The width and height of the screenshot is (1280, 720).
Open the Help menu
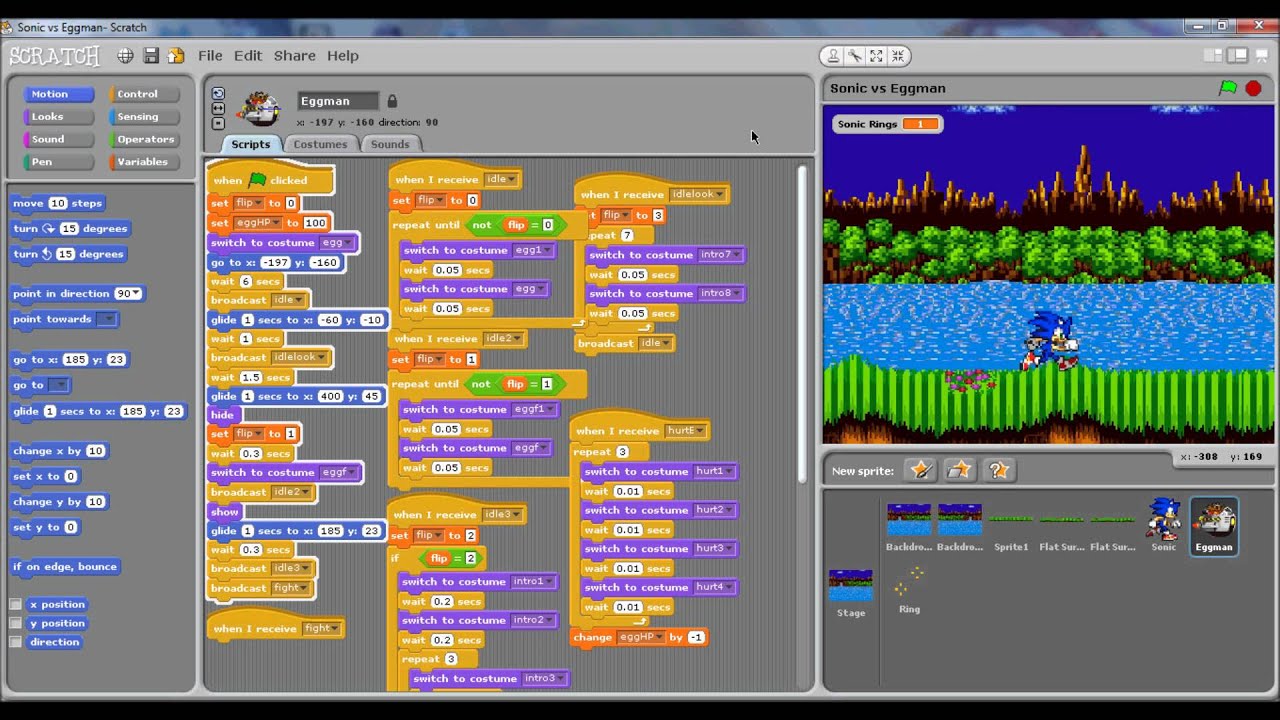click(342, 56)
